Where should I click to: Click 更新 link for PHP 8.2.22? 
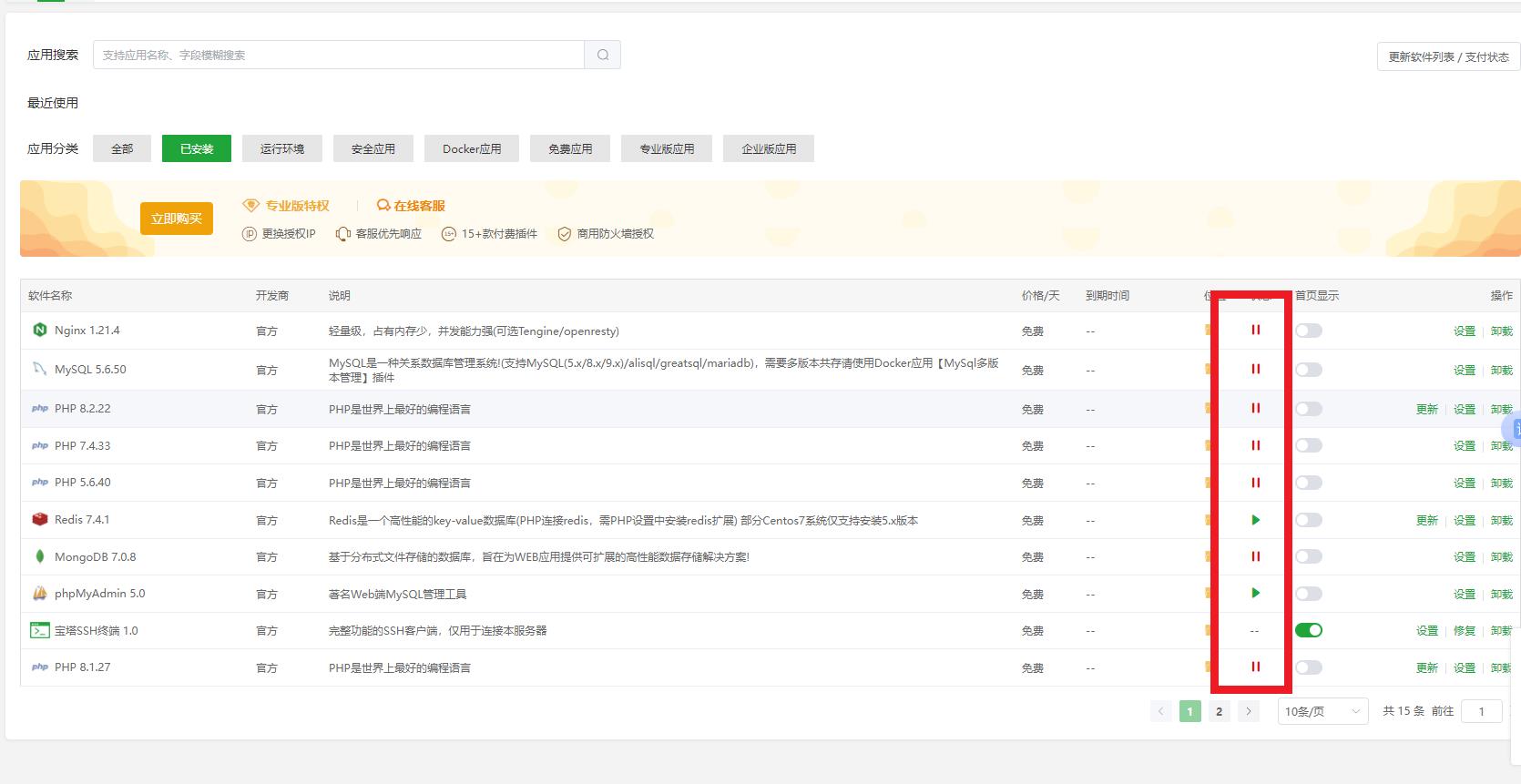(x=1427, y=410)
